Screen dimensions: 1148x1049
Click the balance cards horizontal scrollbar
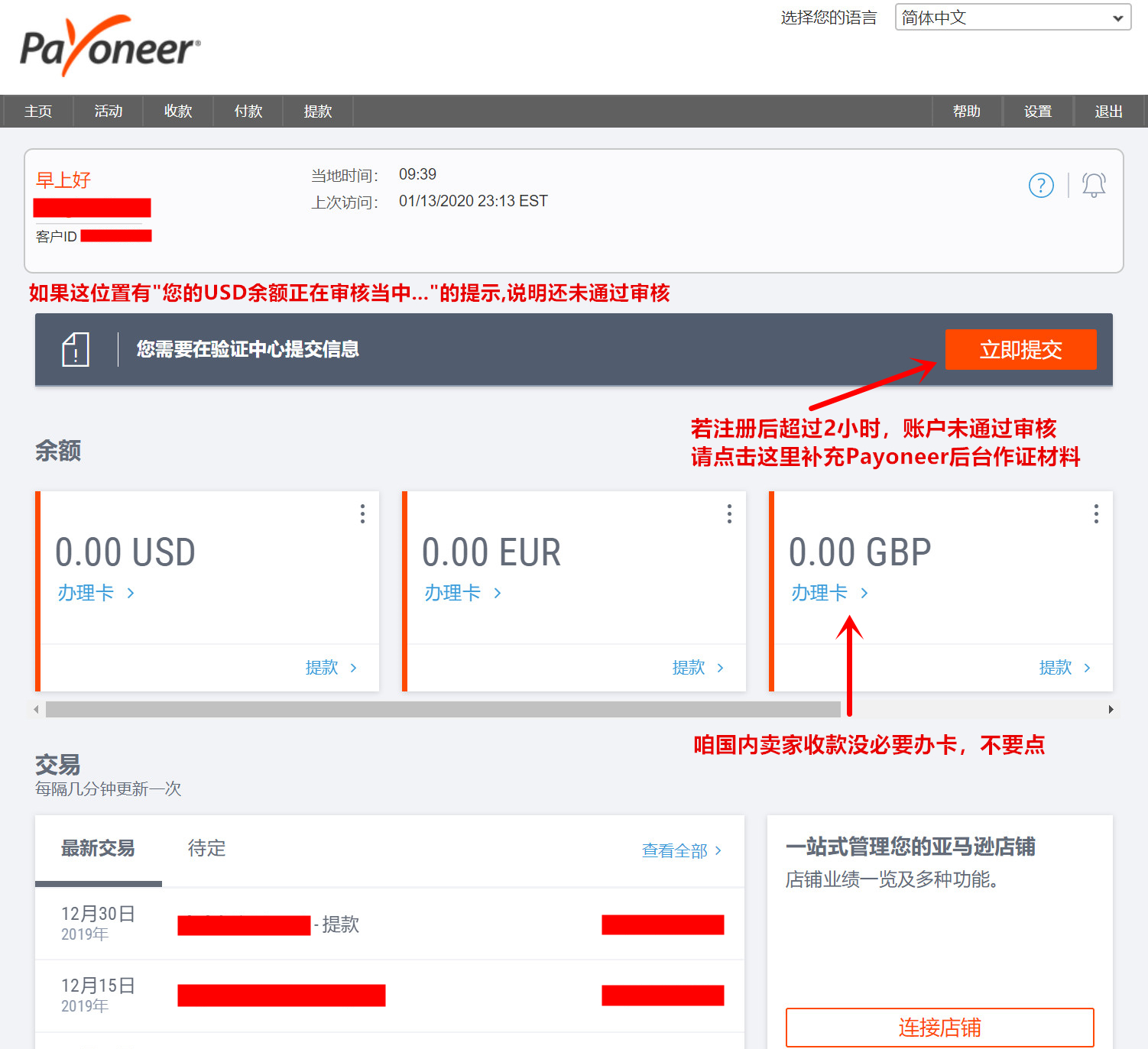[443, 709]
